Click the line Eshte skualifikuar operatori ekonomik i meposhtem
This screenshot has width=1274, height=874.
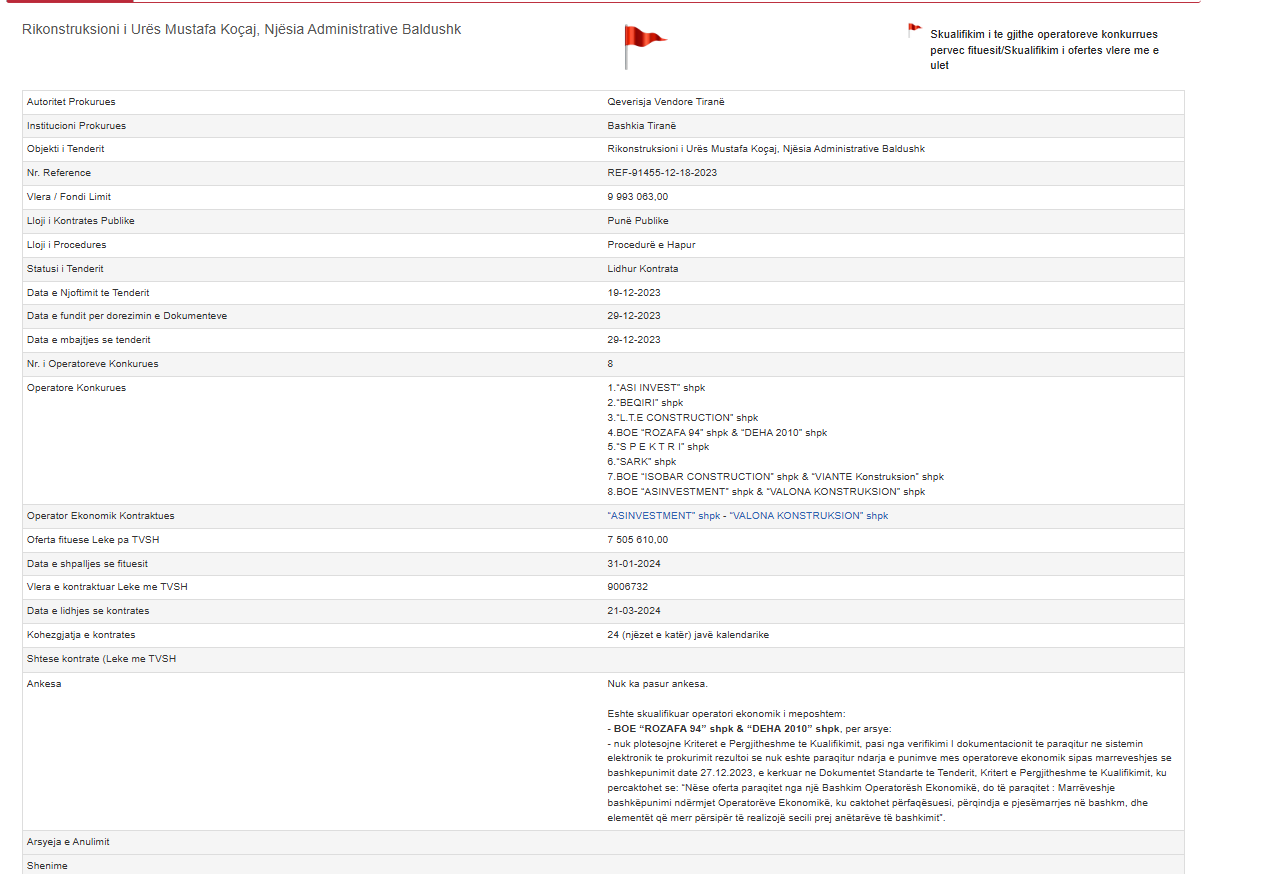click(x=726, y=714)
